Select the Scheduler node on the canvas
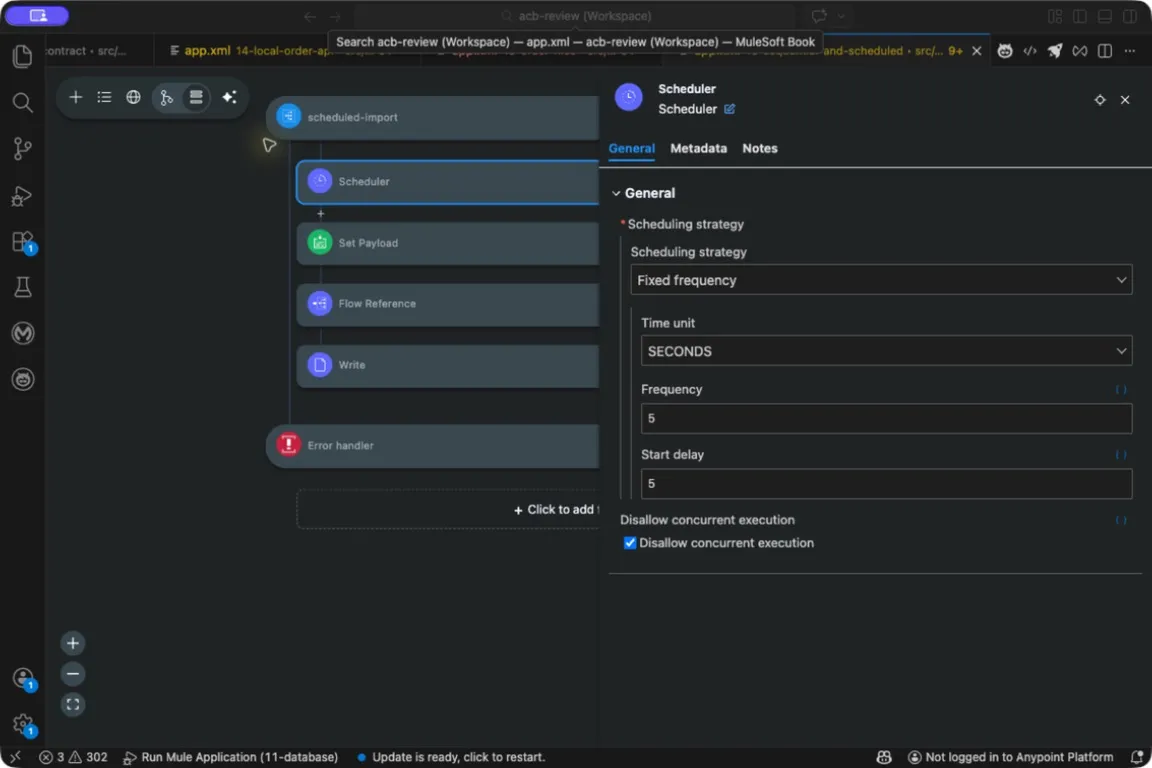Image resolution: width=1152 pixels, height=768 pixels. [x=447, y=182]
